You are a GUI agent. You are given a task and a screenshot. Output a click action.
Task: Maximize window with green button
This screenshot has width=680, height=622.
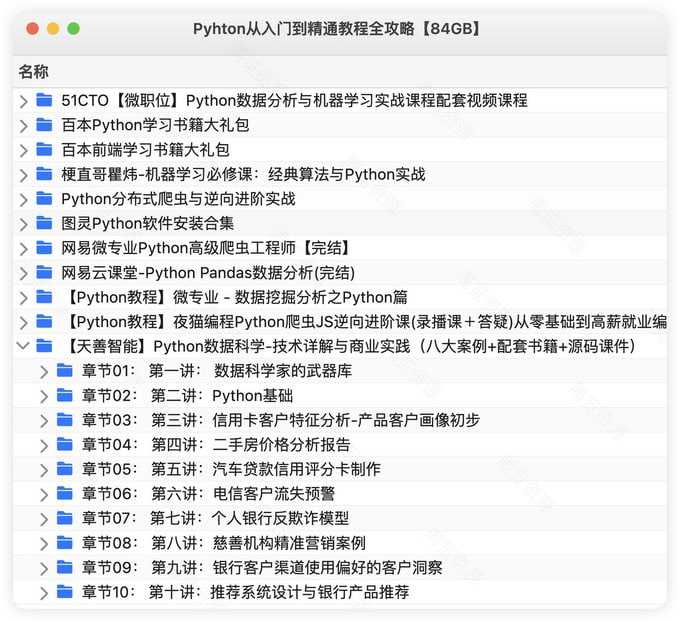[73, 29]
